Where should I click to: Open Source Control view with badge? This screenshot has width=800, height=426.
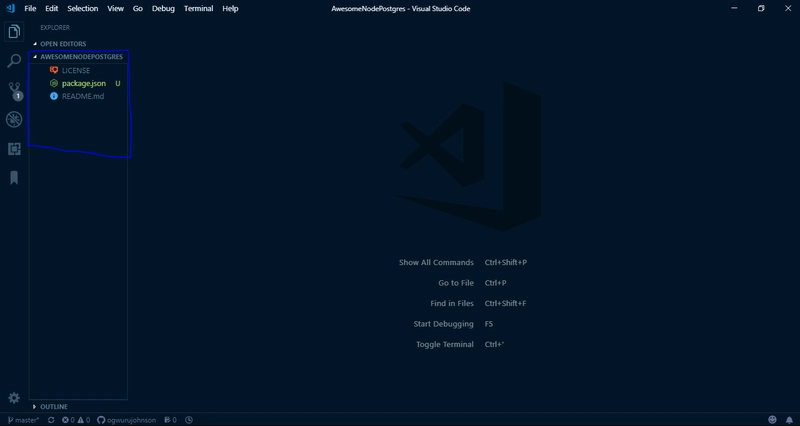(15, 91)
